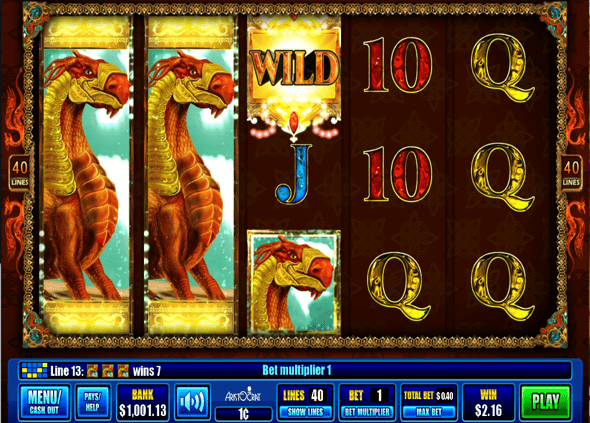Click Show Lines button

point(305,412)
